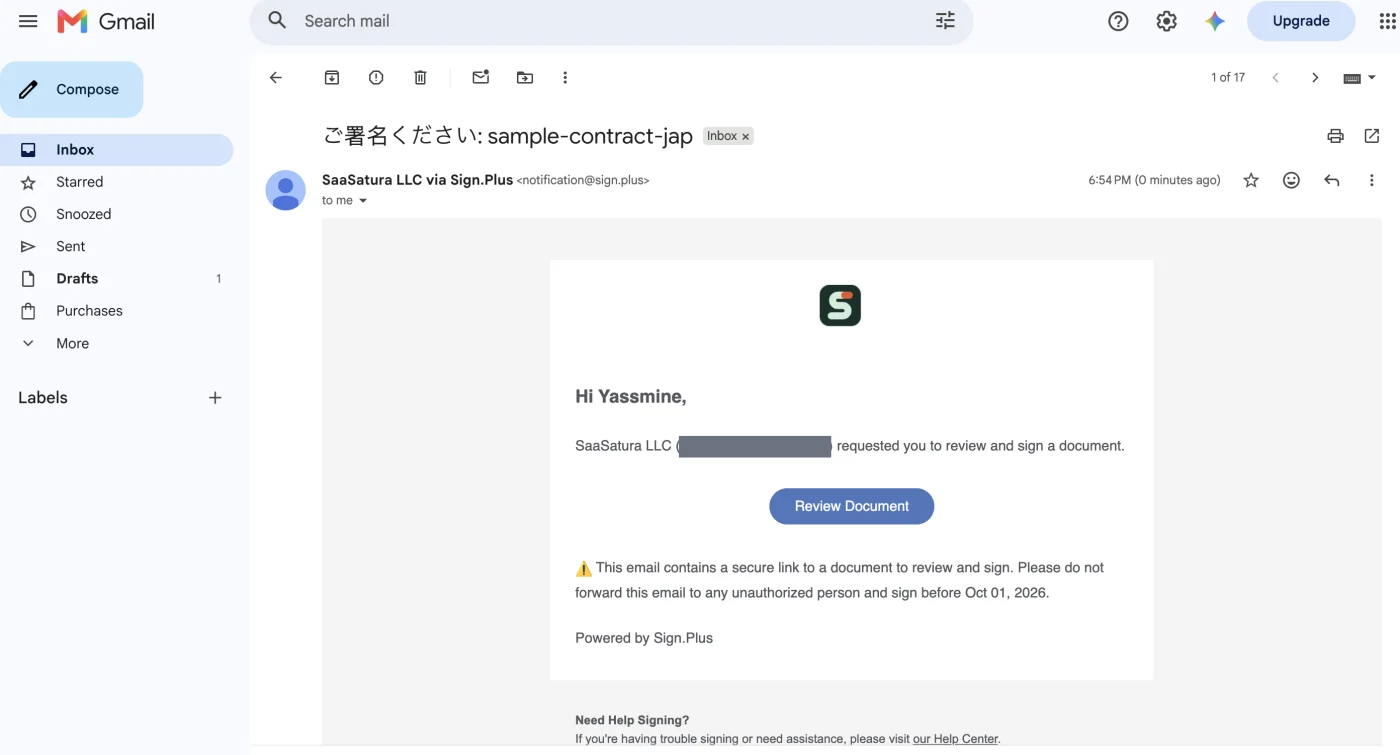Open the Purchases folder
Screen dimensions: 1400x755
coord(116,311)
